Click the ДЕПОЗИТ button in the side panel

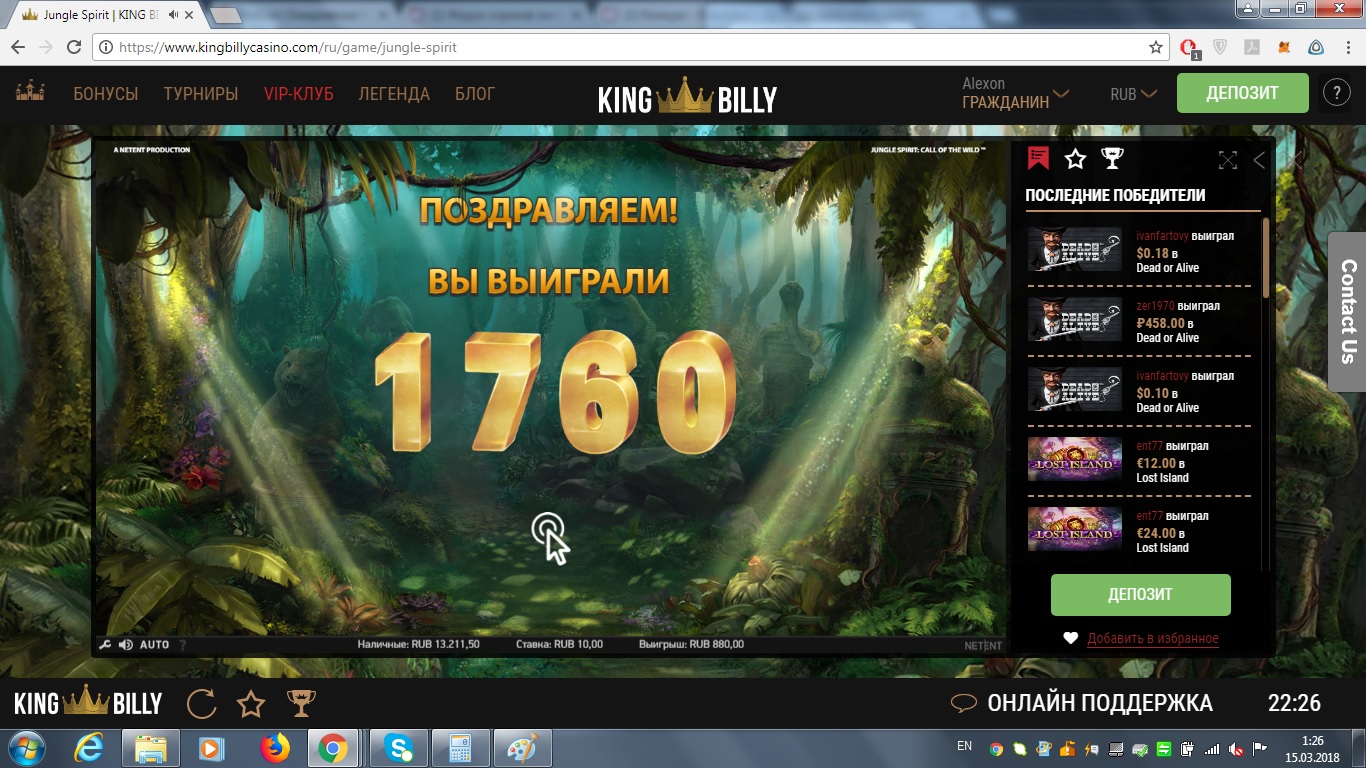click(x=1140, y=594)
